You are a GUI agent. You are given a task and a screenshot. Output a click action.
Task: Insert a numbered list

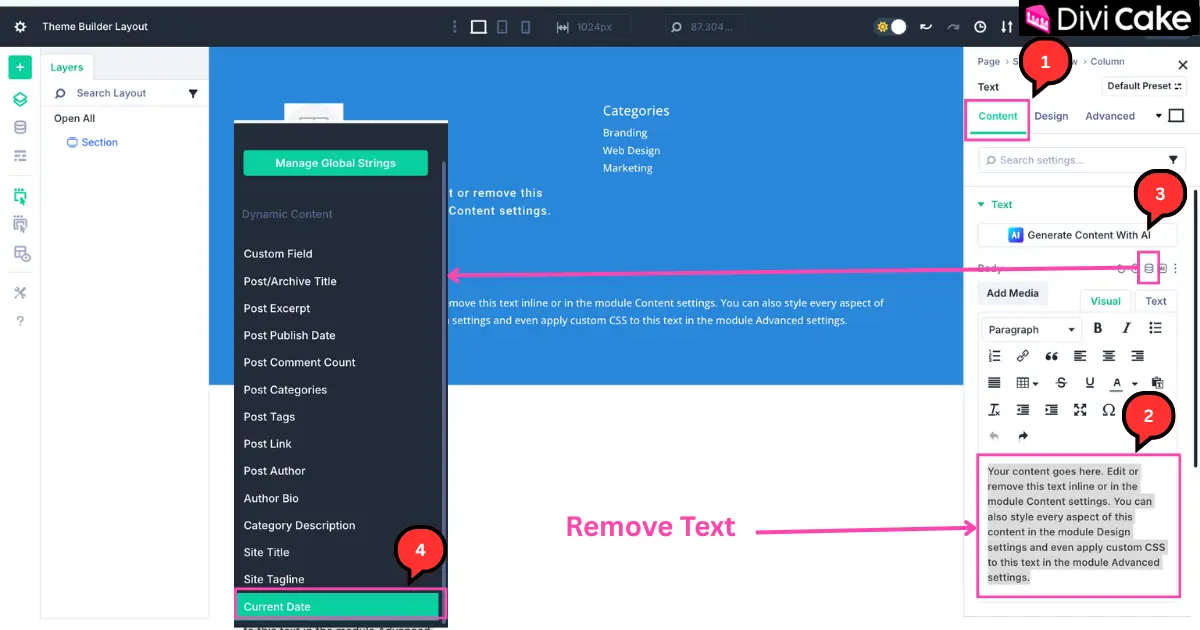pos(994,356)
